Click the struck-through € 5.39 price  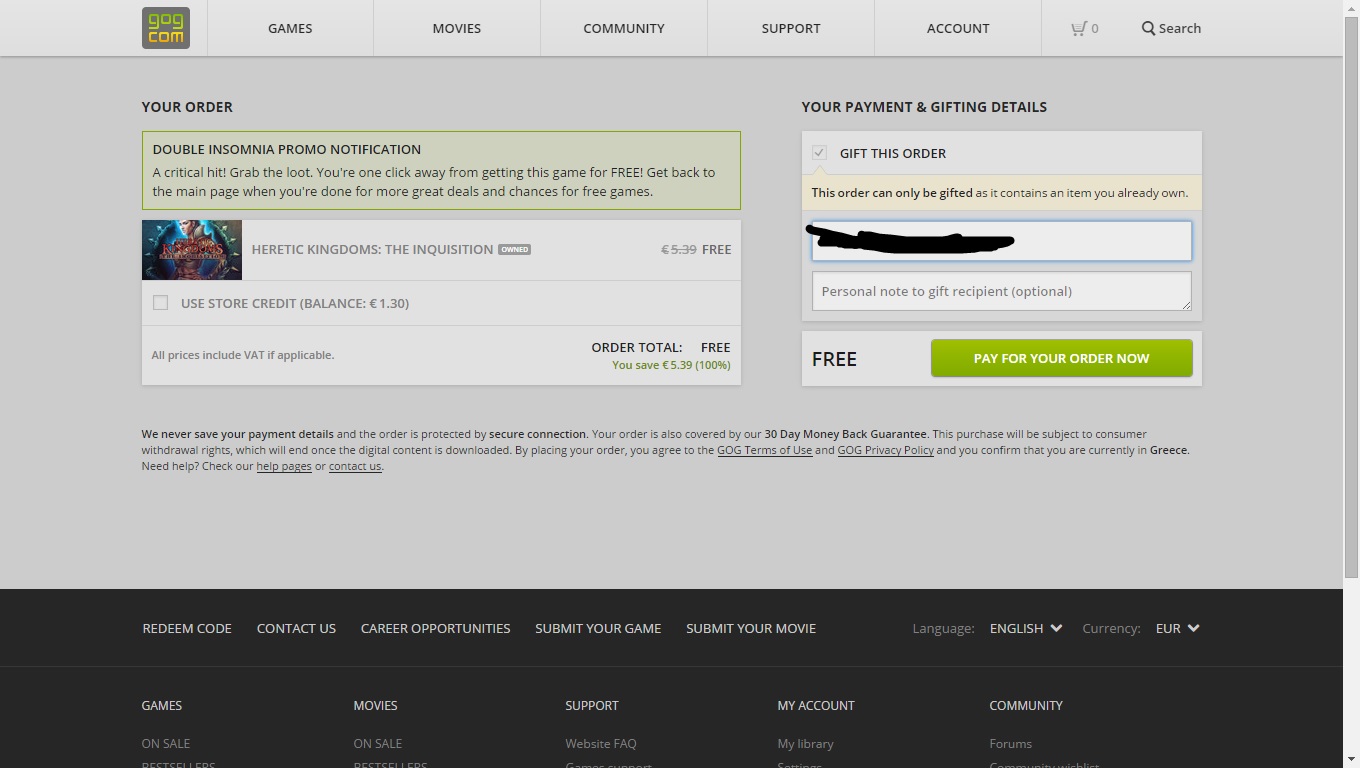coord(679,249)
